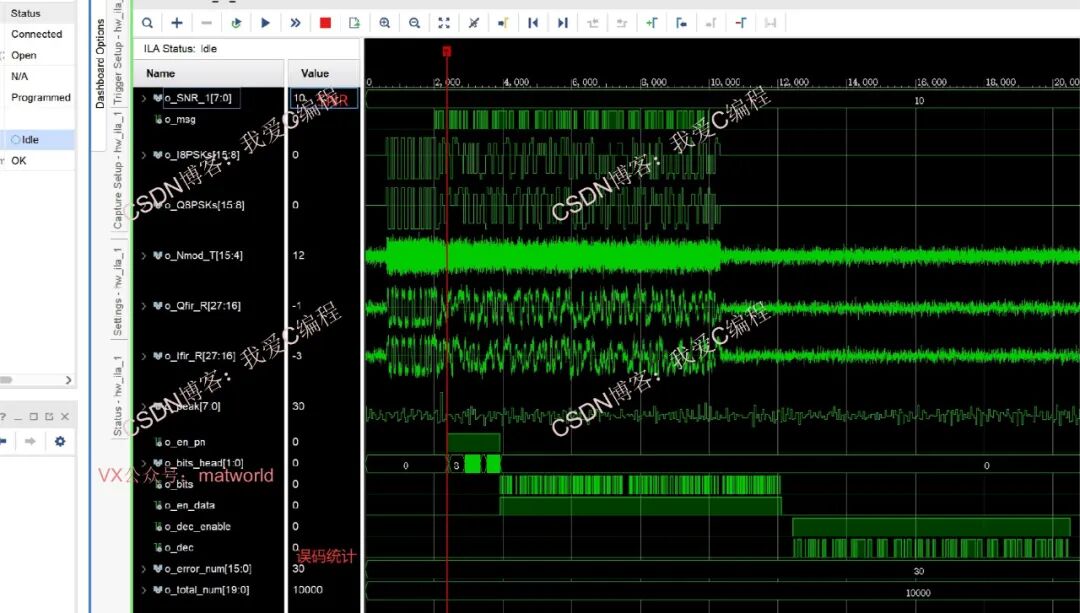Expand the o_Ifir_R[27:16] bus

click(144, 356)
